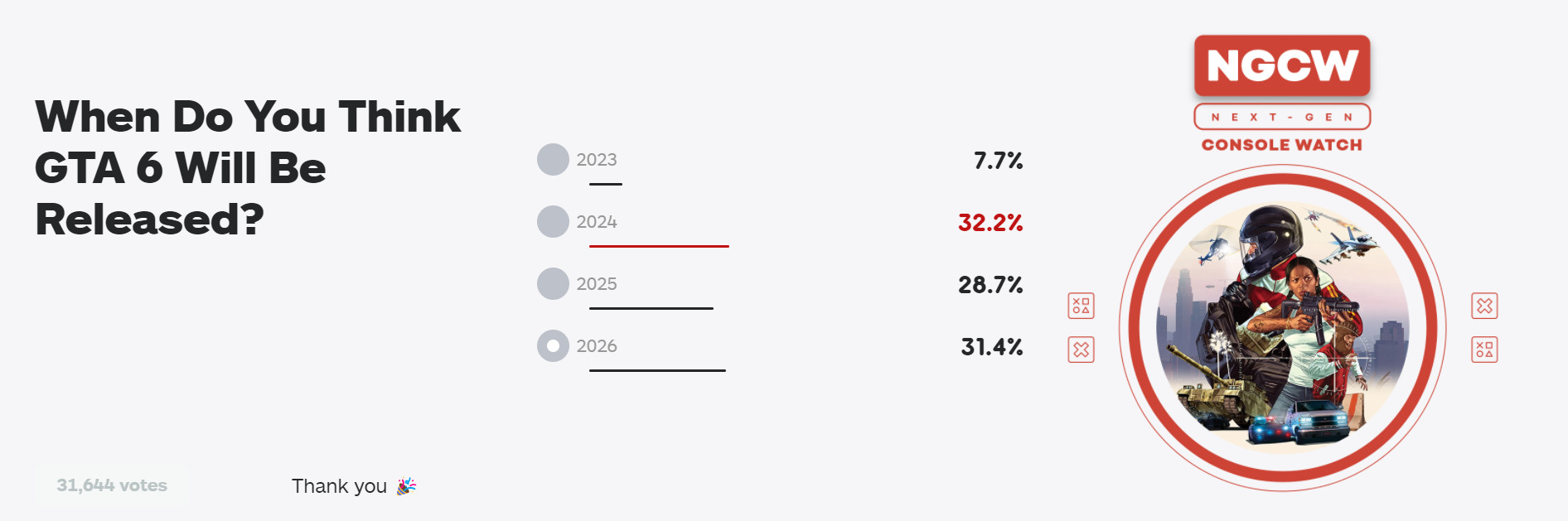1568x521 pixels.
Task: Pick the 2025 radio option
Action: click(x=553, y=284)
